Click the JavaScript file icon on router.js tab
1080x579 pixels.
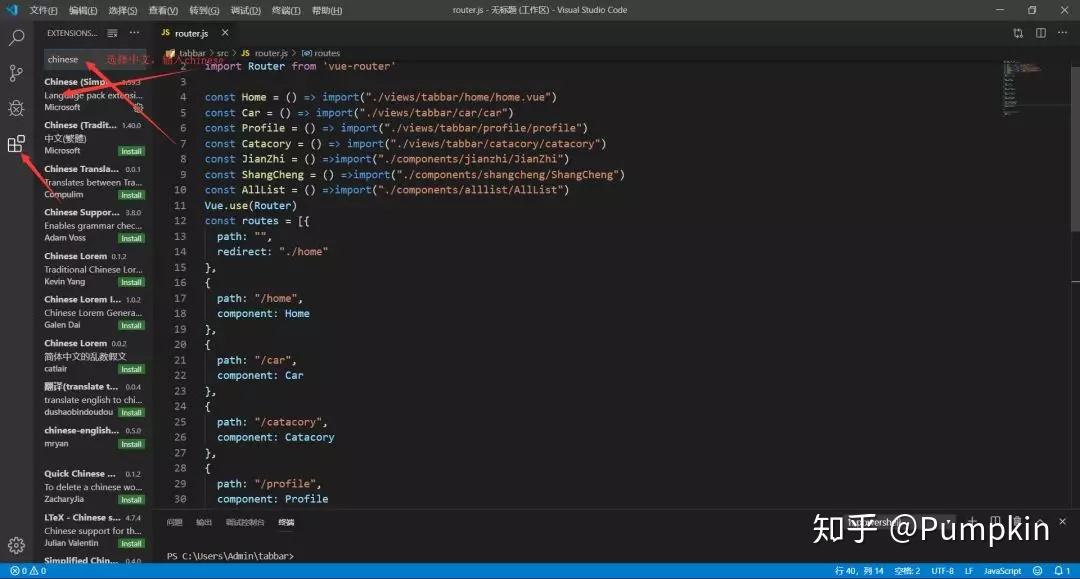pyautogui.click(x=166, y=32)
